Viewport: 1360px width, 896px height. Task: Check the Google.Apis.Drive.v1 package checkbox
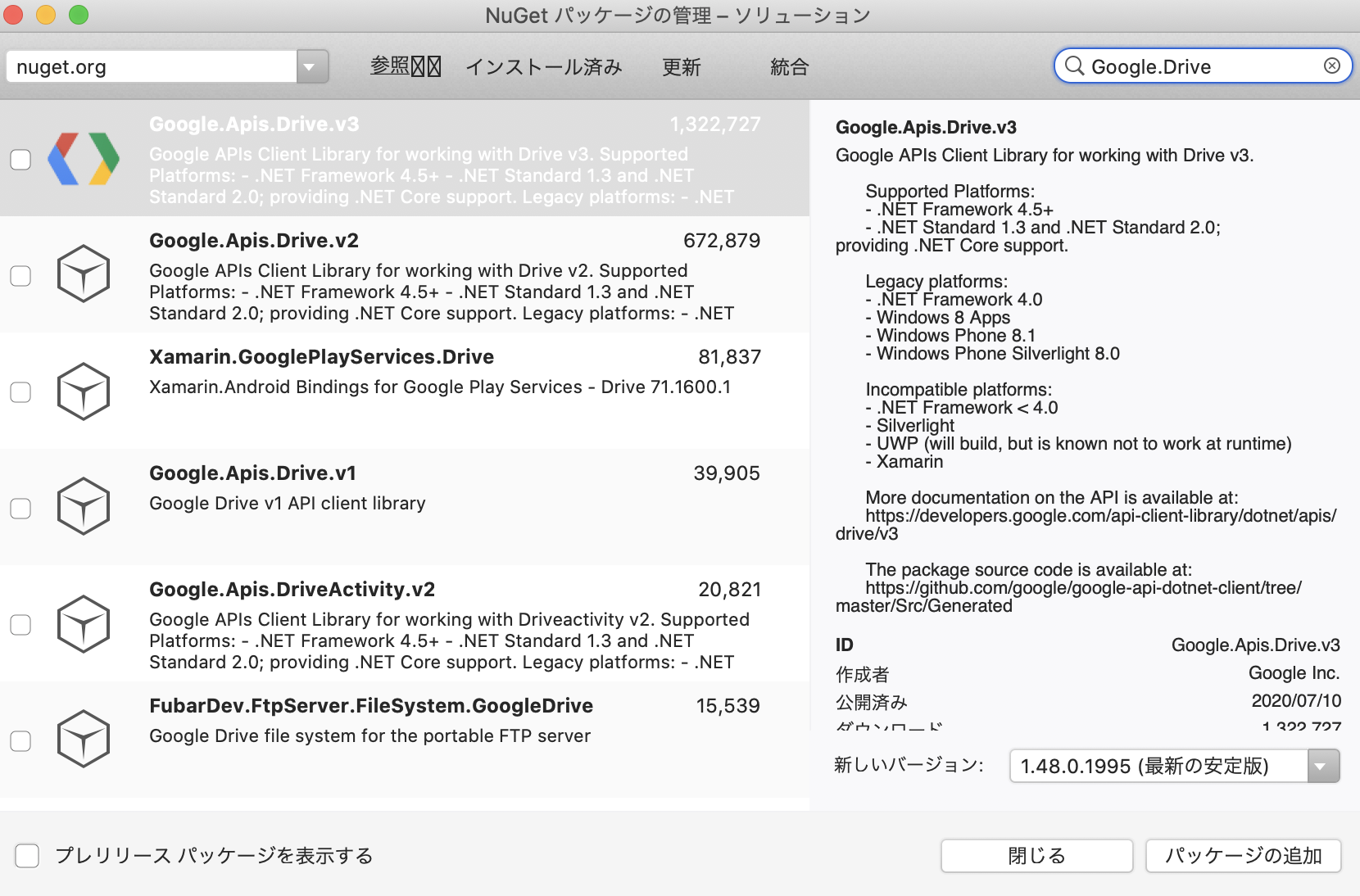tap(20, 509)
